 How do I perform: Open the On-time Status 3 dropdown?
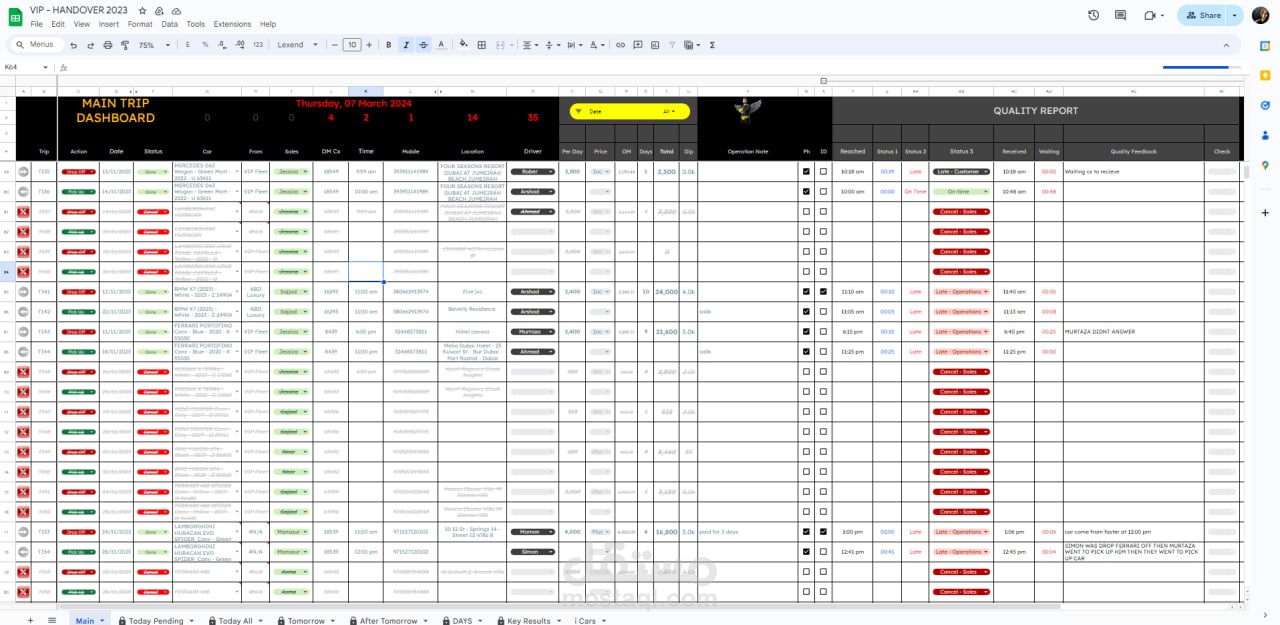pos(962,191)
